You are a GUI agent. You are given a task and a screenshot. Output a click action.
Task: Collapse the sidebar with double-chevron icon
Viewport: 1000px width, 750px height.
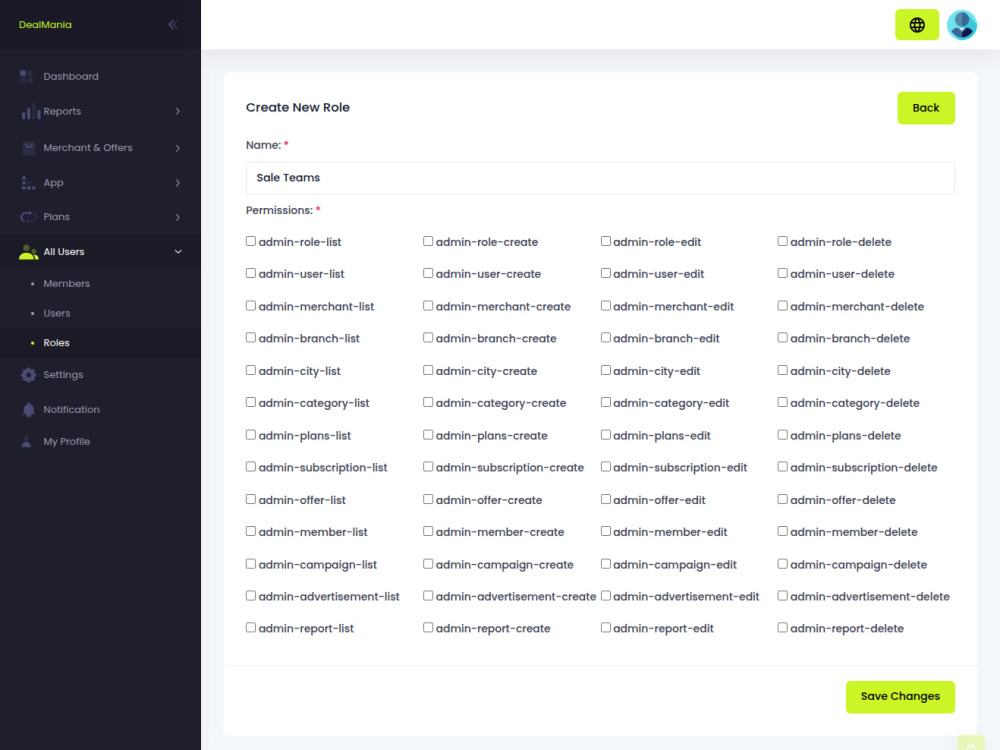coord(173,25)
